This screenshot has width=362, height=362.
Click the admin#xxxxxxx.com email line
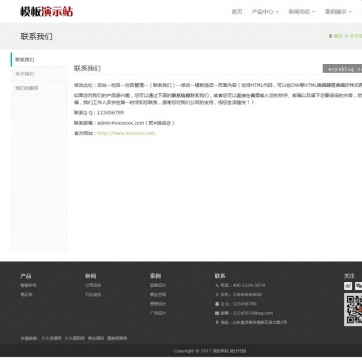pyautogui.click(x=124, y=123)
